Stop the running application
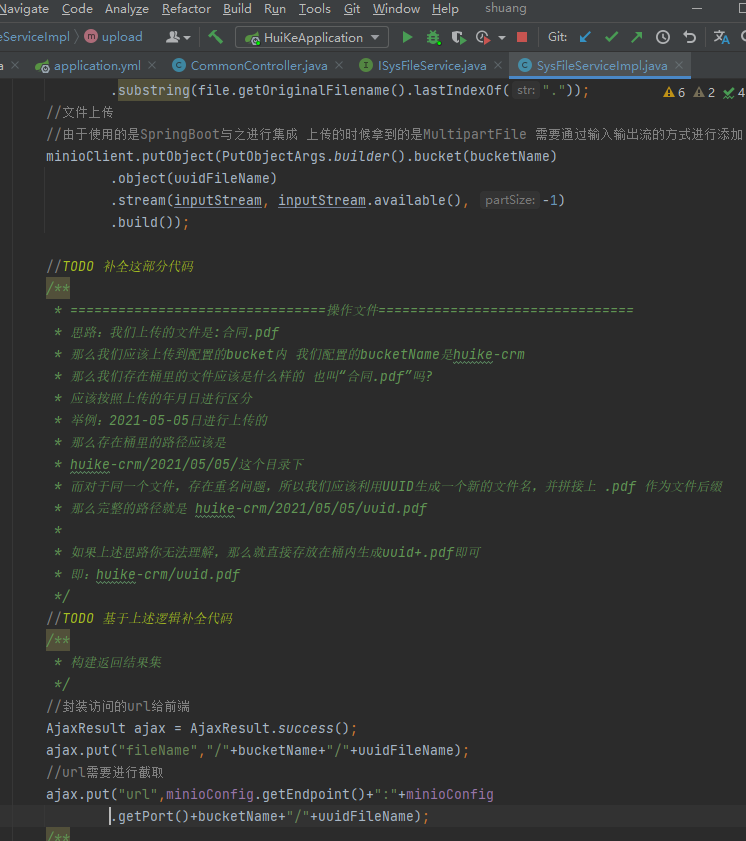 tap(521, 37)
